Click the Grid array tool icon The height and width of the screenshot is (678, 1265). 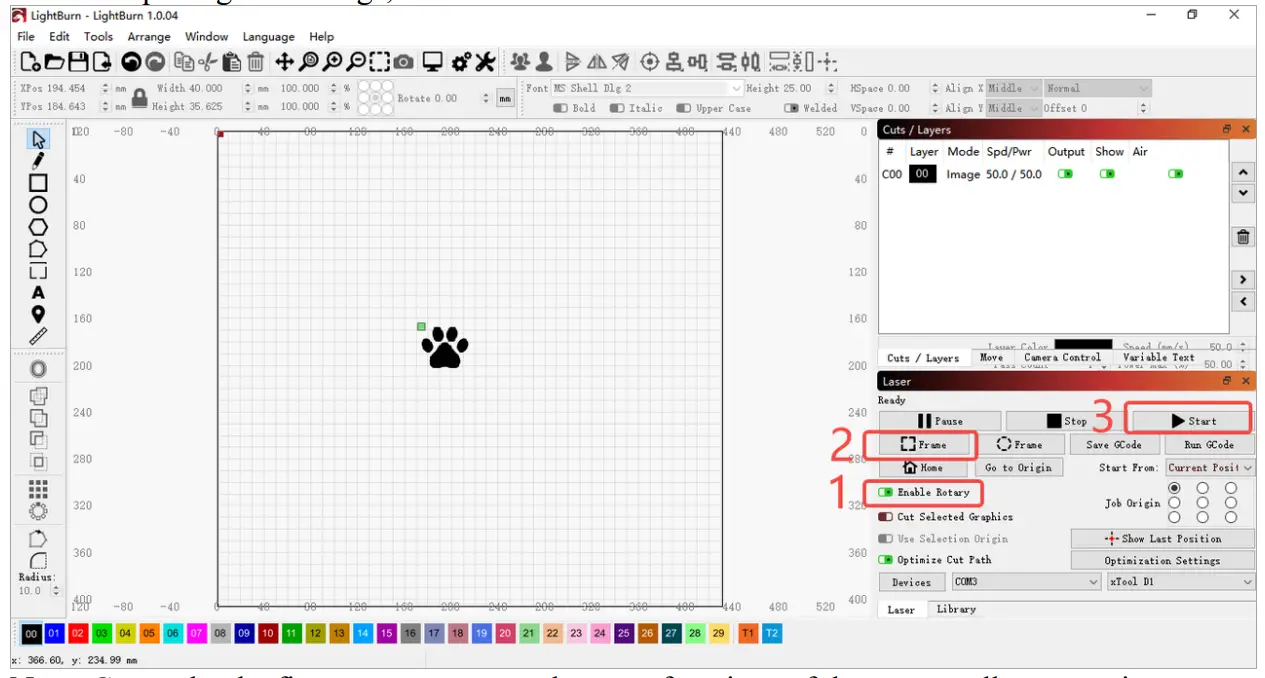(38, 489)
